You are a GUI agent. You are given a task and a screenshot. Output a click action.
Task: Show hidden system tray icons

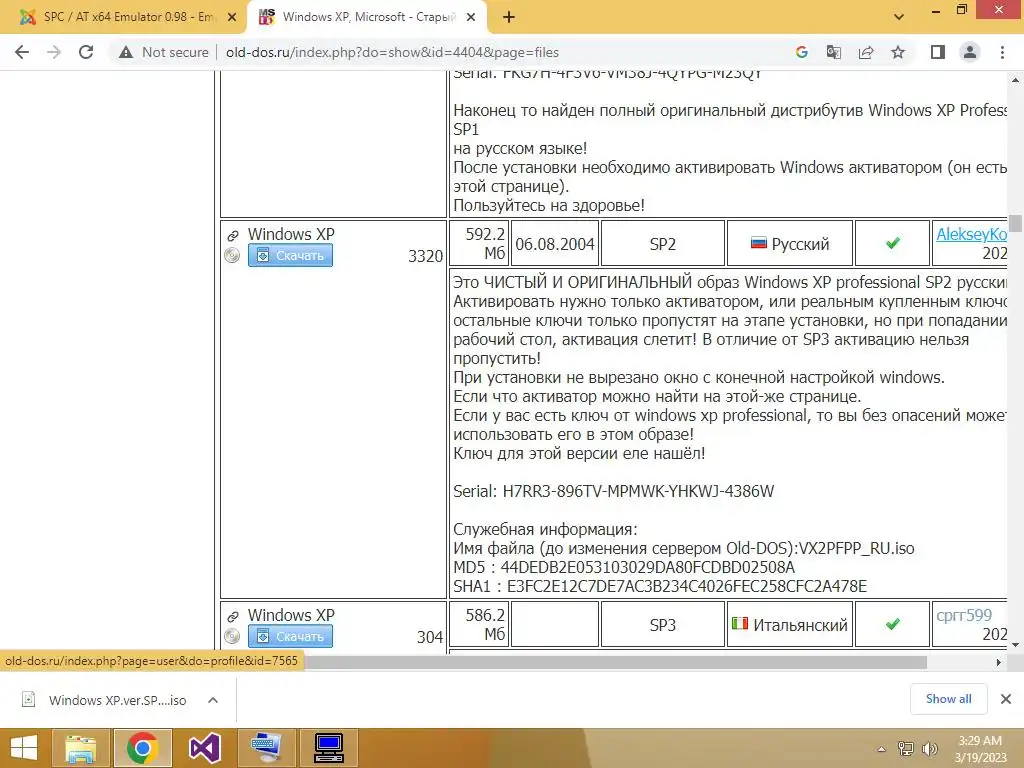tap(882, 749)
